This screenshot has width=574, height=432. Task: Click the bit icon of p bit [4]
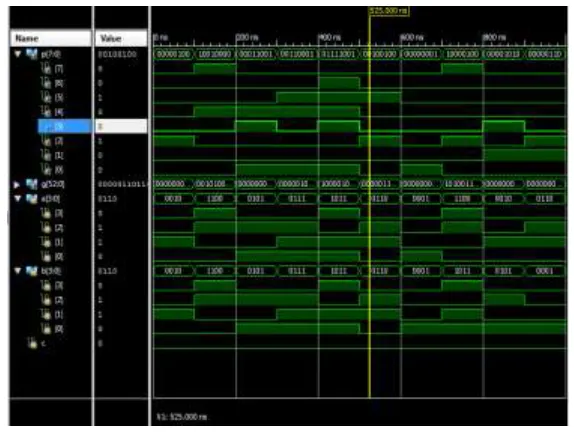coord(46,112)
